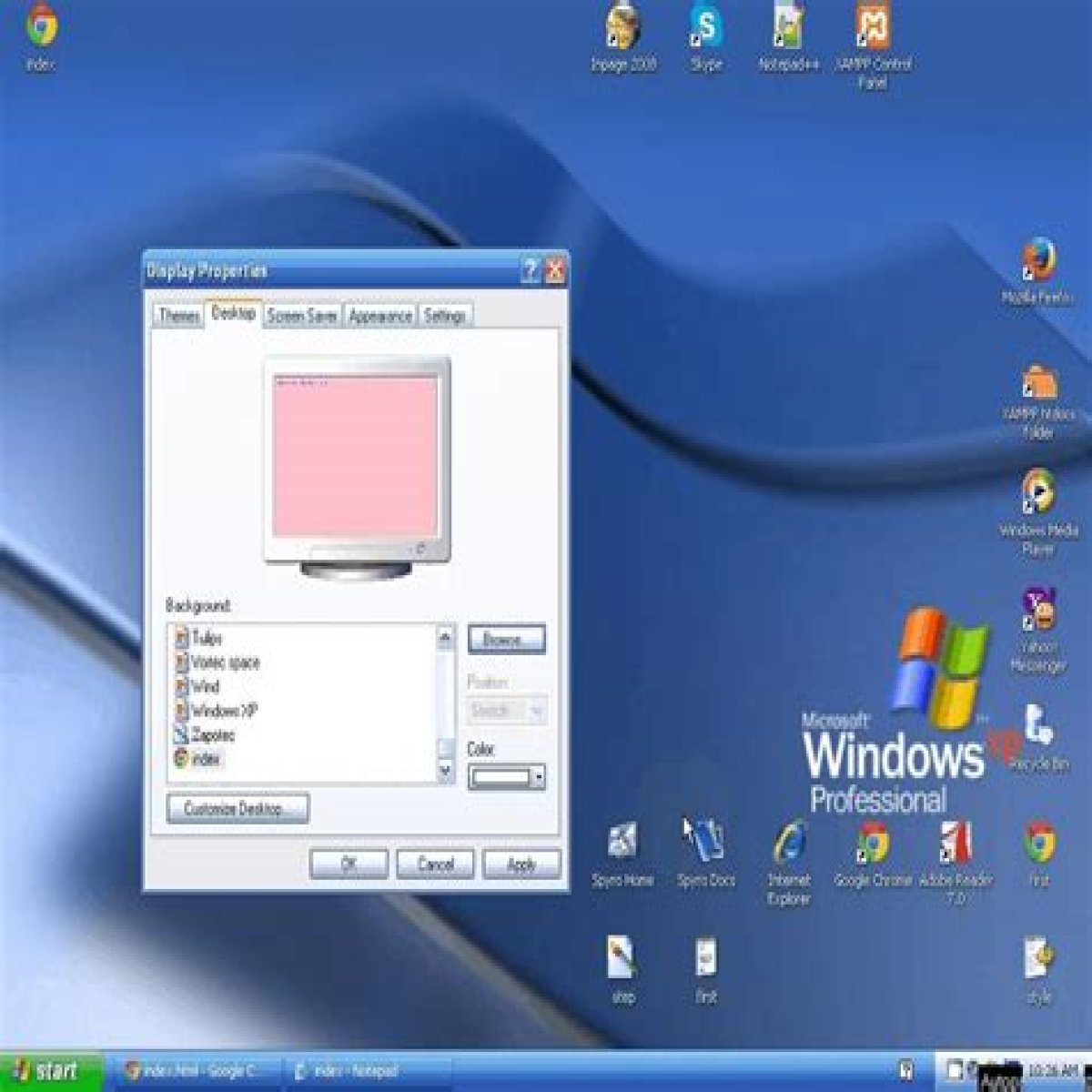Screen dimensions: 1092x1092
Task: Open the Settings tab
Action: (445, 316)
